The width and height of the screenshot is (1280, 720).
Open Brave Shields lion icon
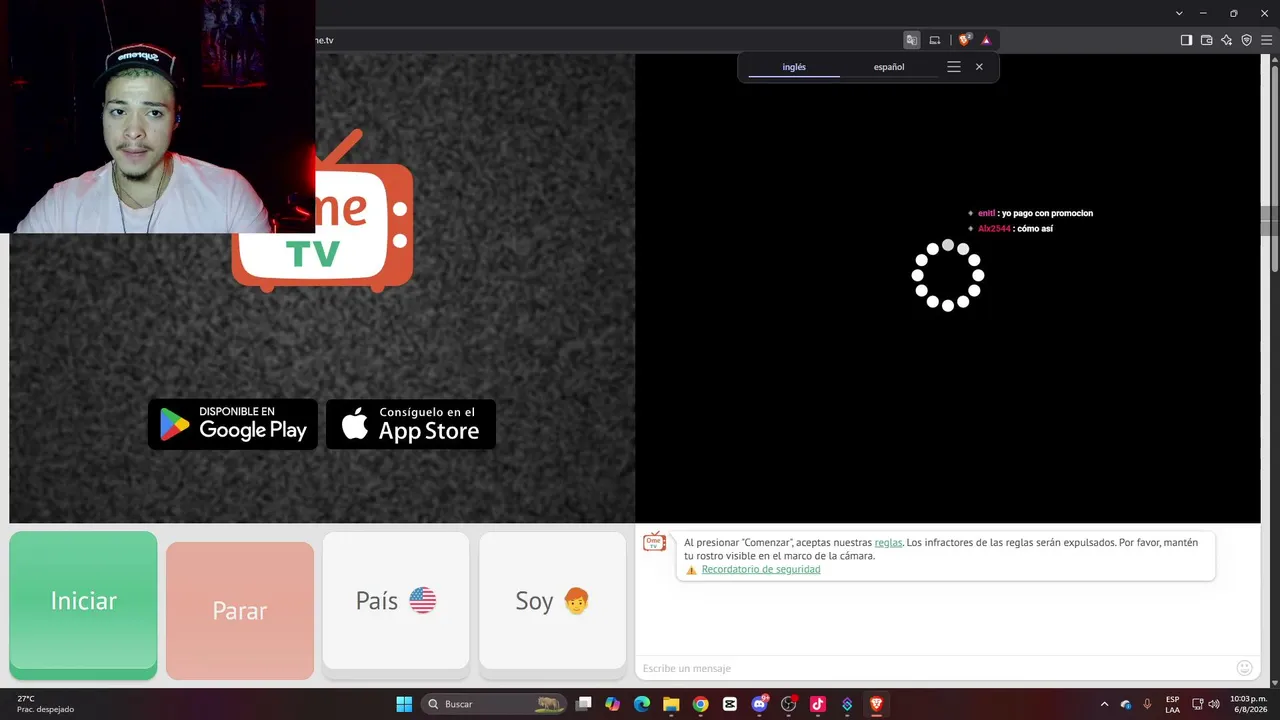(x=965, y=40)
